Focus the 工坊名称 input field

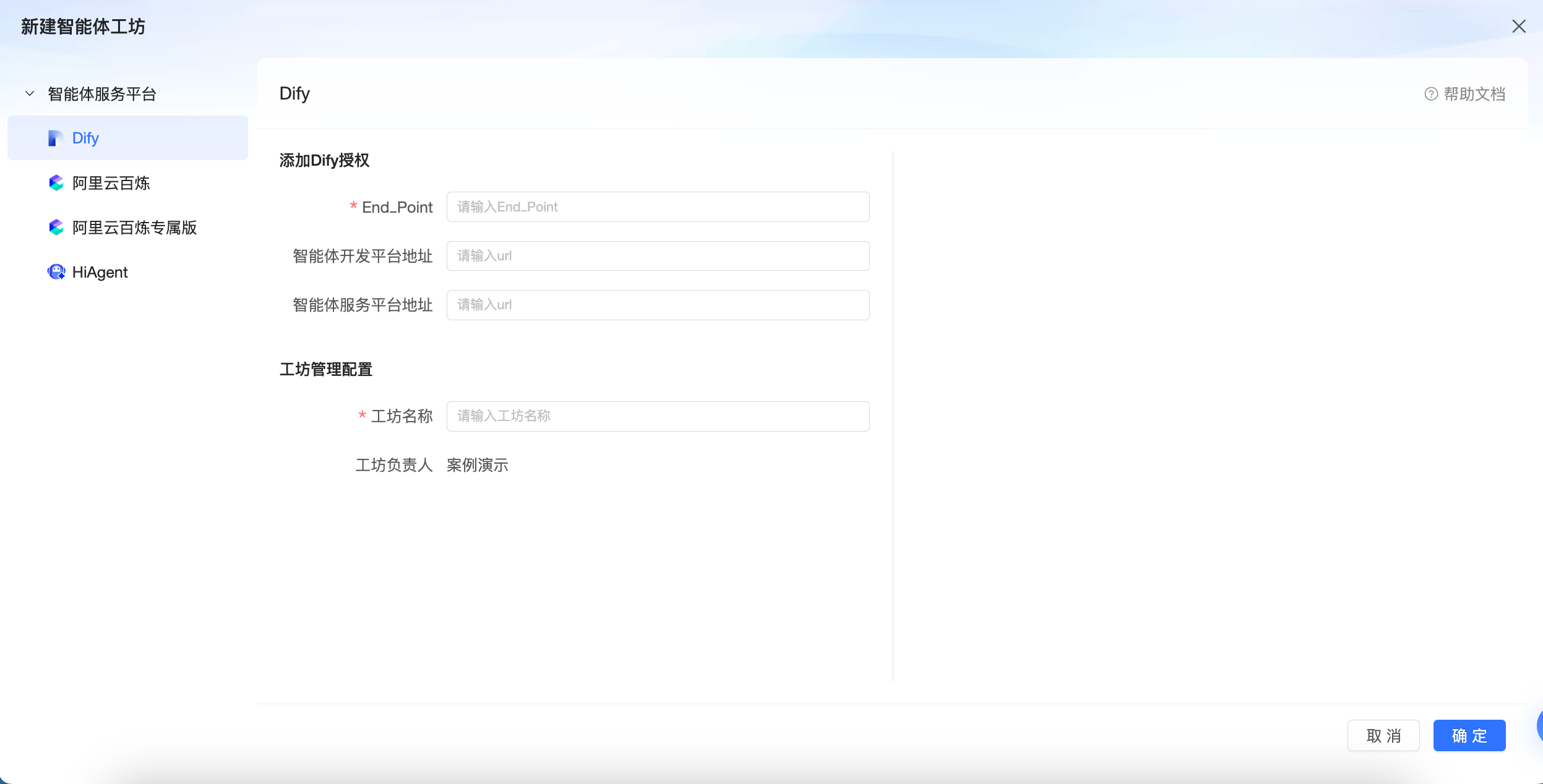click(x=658, y=416)
